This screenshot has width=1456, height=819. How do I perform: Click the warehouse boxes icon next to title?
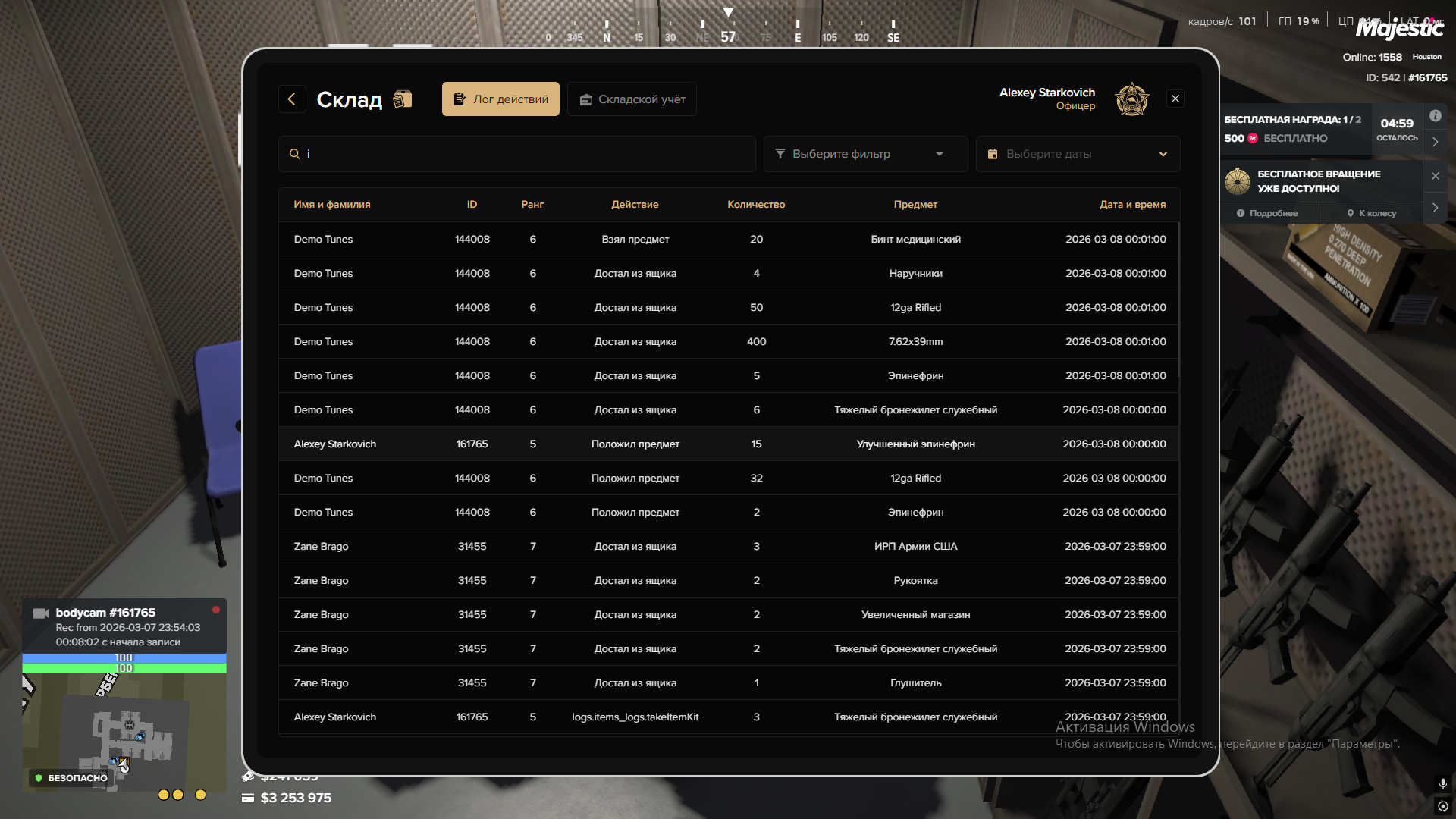(403, 99)
